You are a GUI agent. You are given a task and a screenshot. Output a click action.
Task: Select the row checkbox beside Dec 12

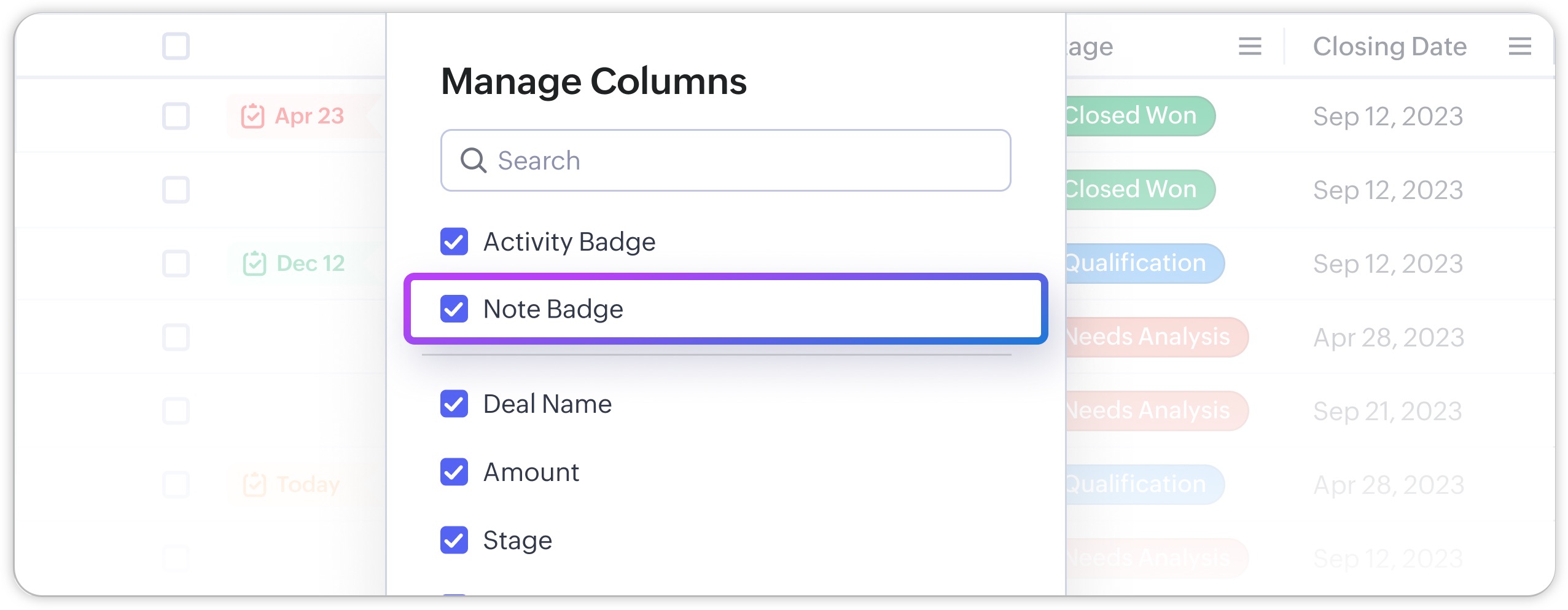[176, 264]
